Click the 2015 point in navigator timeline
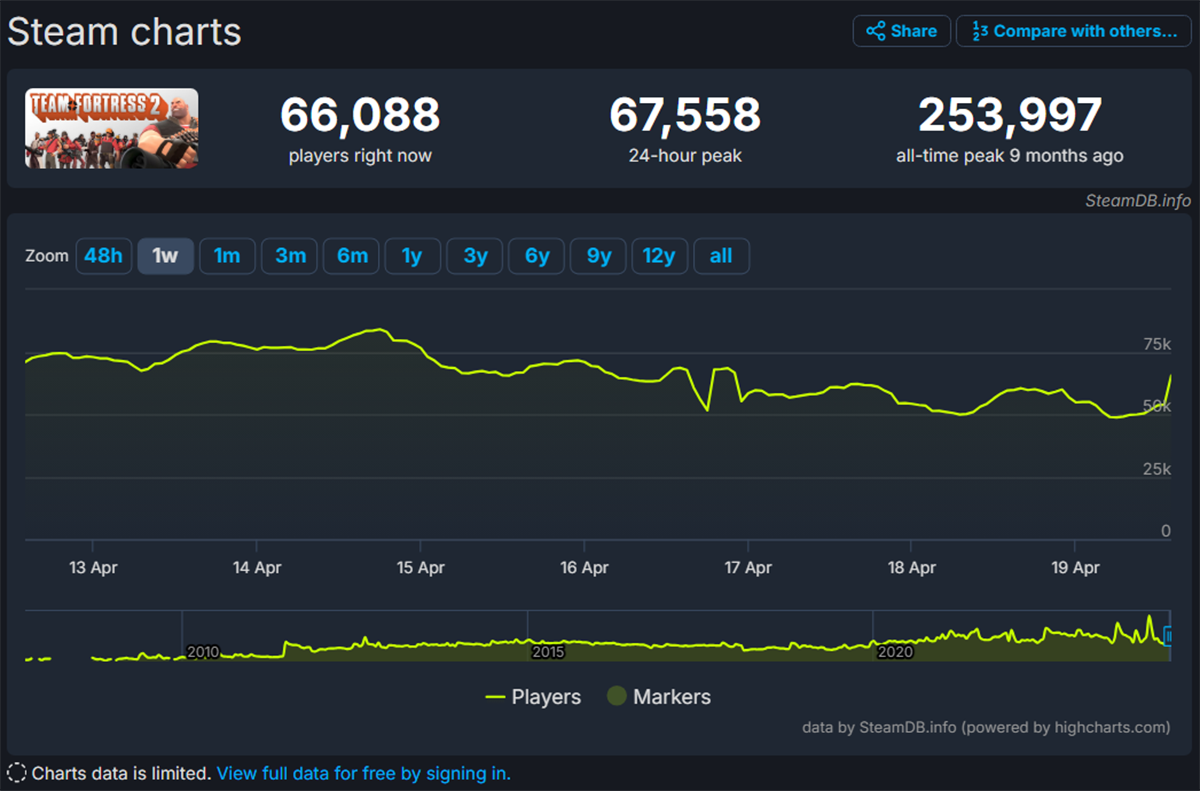This screenshot has width=1200, height=791. pyautogui.click(x=548, y=652)
